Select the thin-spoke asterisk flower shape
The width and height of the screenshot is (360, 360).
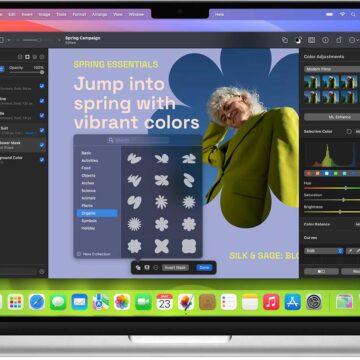[x=162, y=202]
